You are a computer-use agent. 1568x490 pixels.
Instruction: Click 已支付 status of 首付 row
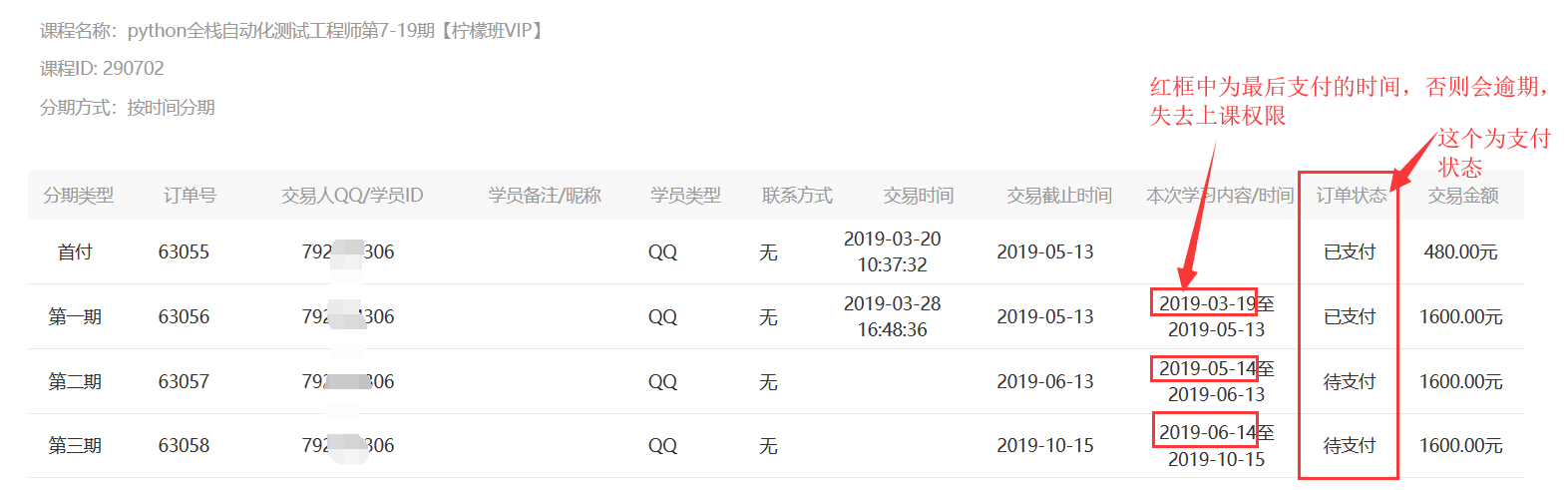point(1349,251)
